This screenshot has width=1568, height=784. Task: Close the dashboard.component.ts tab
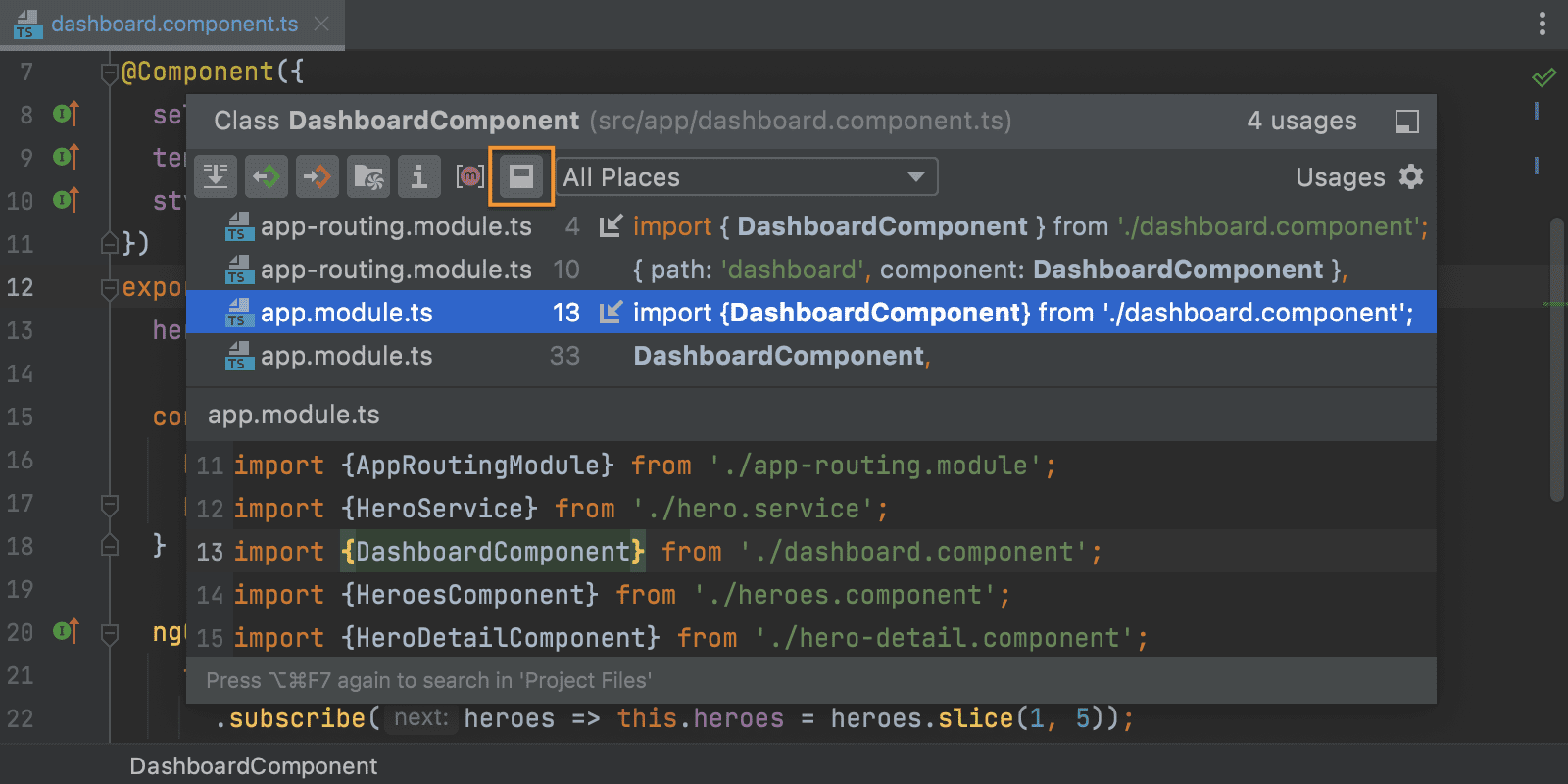321,24
